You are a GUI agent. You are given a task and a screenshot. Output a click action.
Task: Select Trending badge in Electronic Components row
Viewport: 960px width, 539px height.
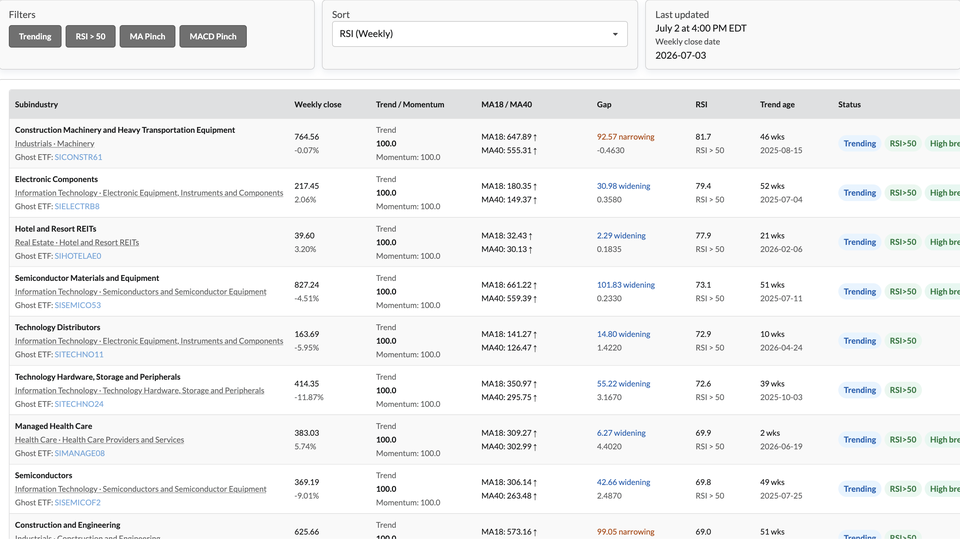coord(860,193)
